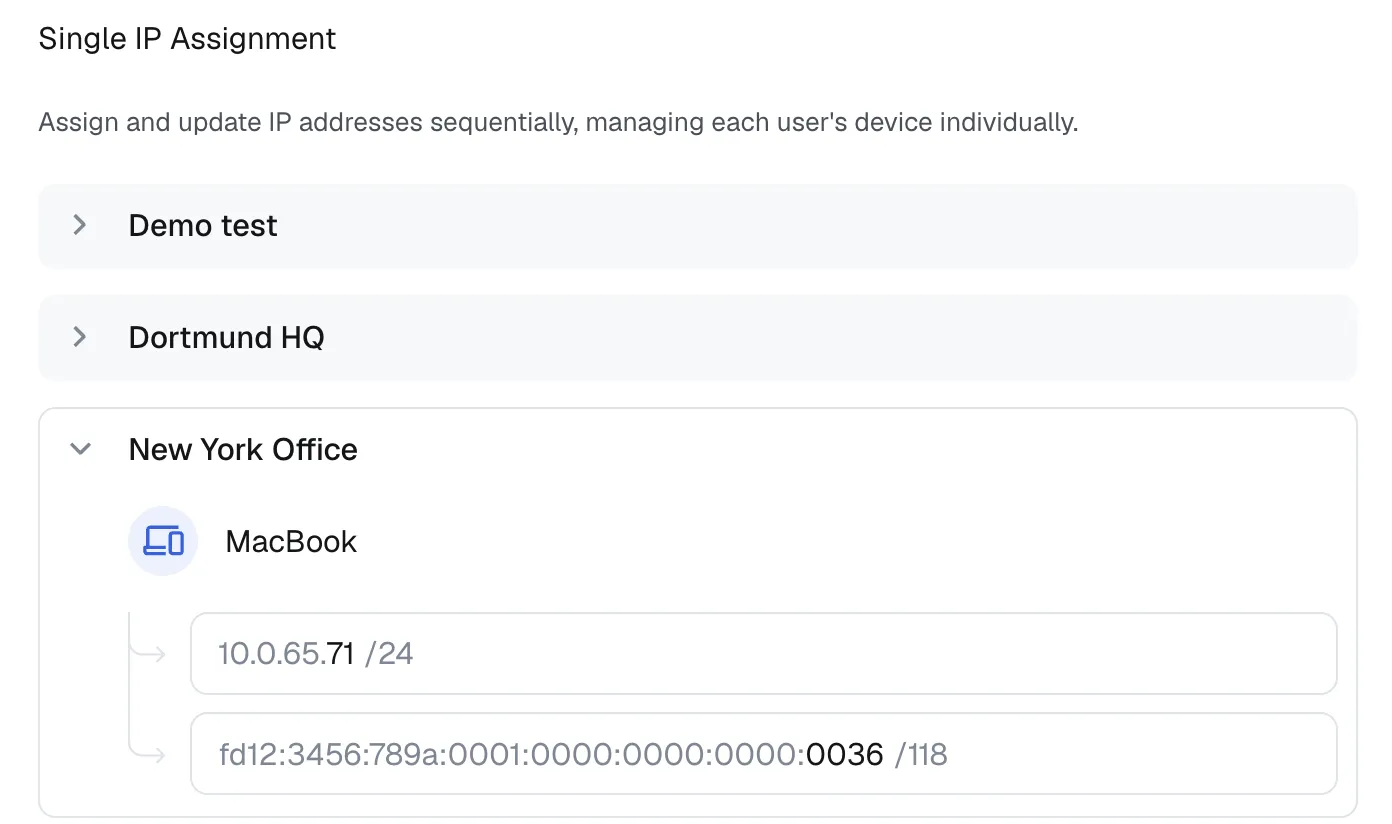This screenshot has width=1392, height=824.
Task: Click the downward chevron beside New York Office
Action: click(80, 449)
